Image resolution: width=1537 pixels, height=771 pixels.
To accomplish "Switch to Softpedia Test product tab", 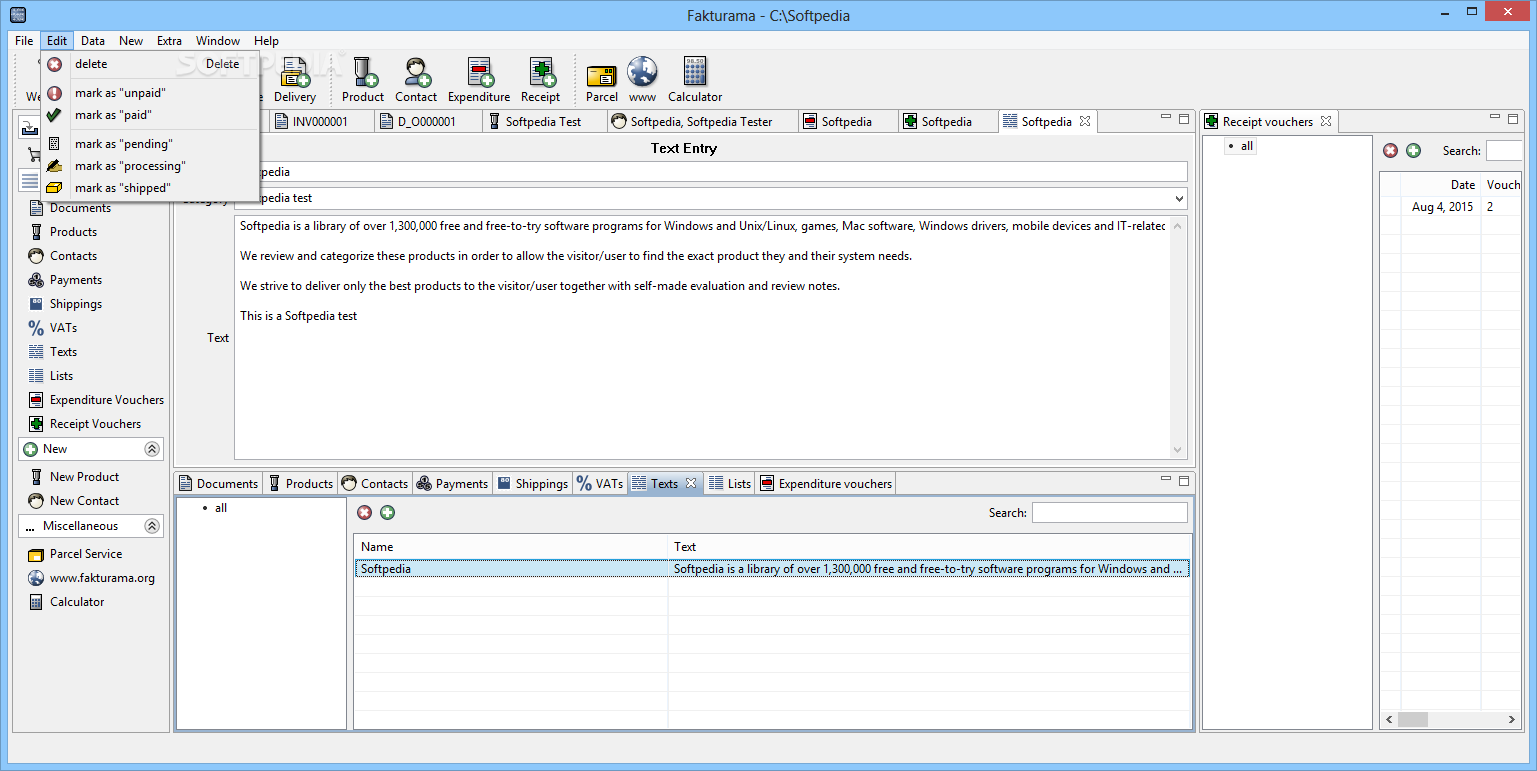I will pos(543,122).
